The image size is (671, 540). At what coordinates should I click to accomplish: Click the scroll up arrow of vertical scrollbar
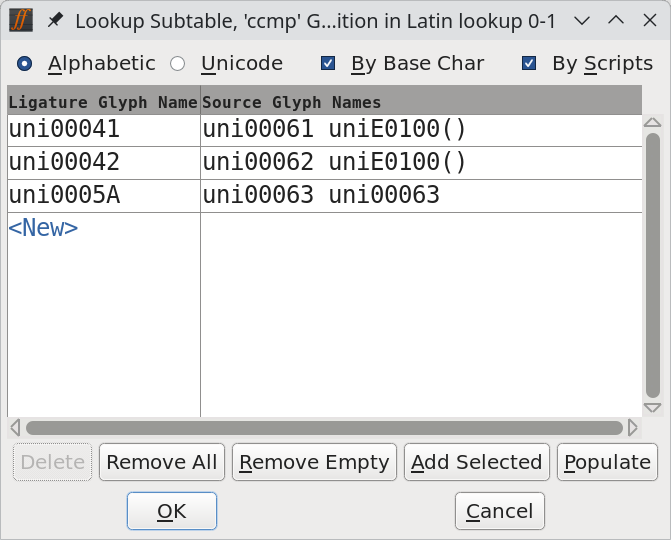(652, 123)
